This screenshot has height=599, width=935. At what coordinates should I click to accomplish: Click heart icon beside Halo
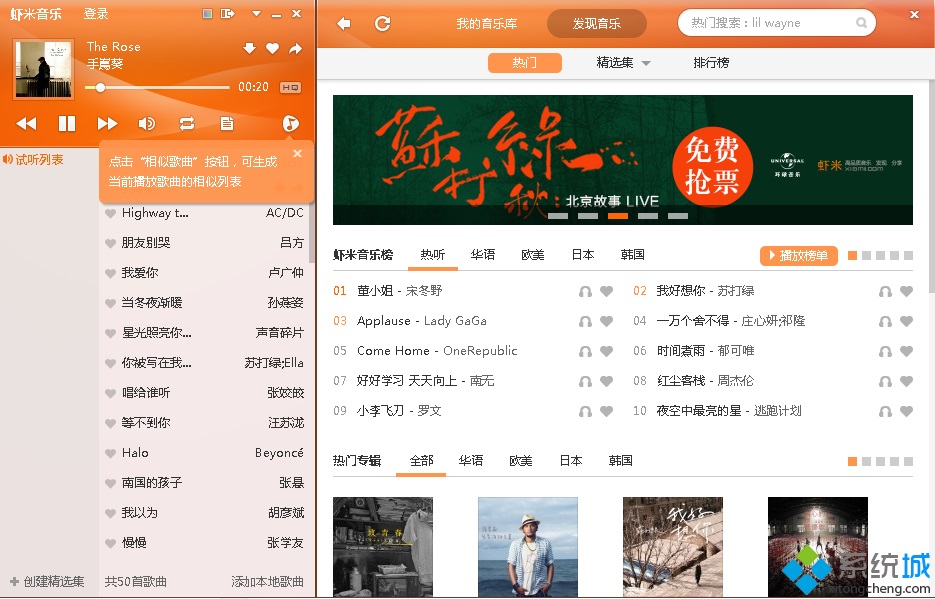(x=110, y=453)
